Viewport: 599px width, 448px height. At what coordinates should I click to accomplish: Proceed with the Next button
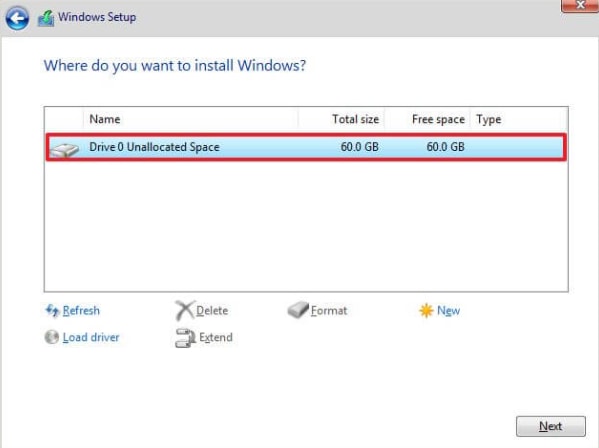[x=550, y=426]
